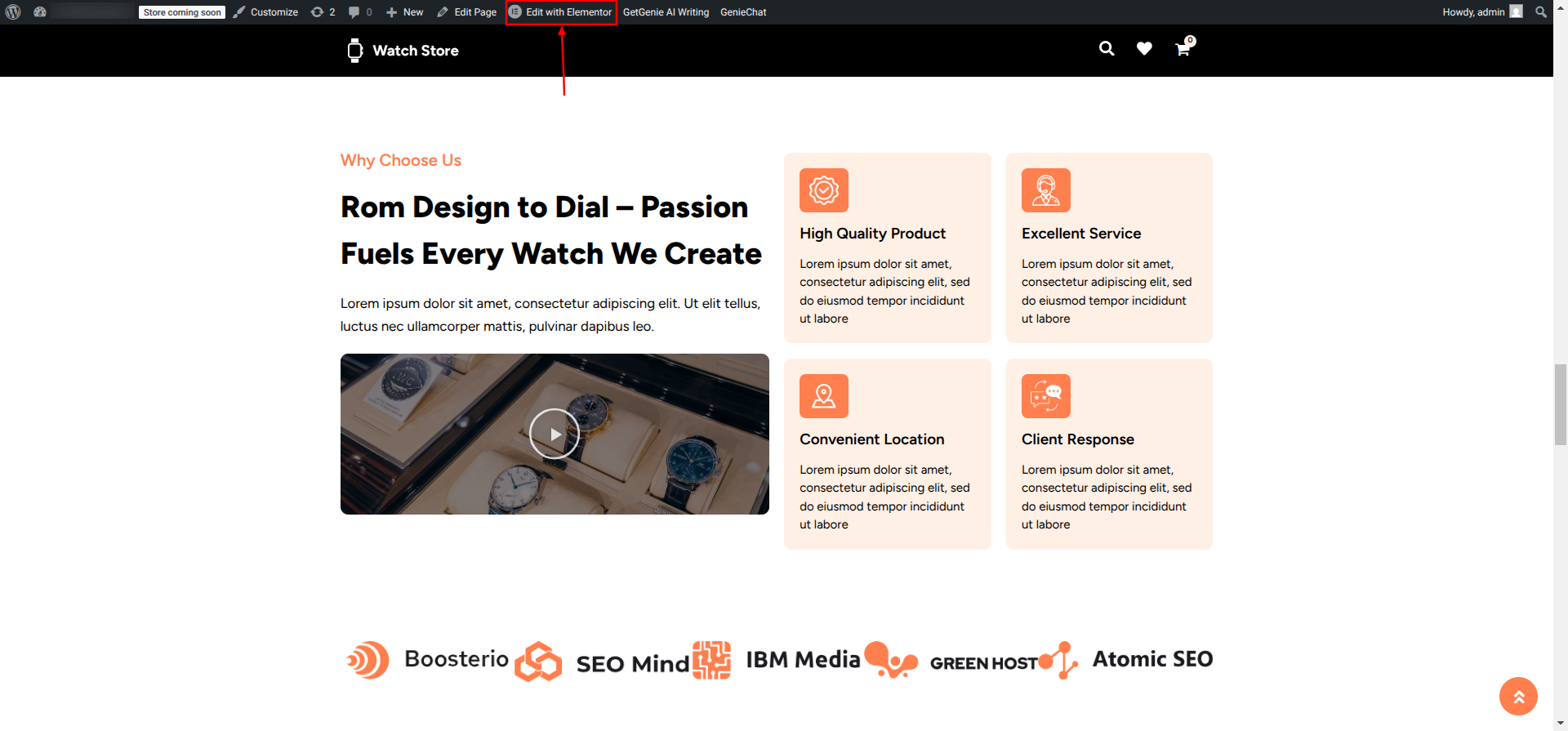The width and height of the screenshot is (1568, 731).
Task: Select the Client Response heading
Action: click(1078, 439)
